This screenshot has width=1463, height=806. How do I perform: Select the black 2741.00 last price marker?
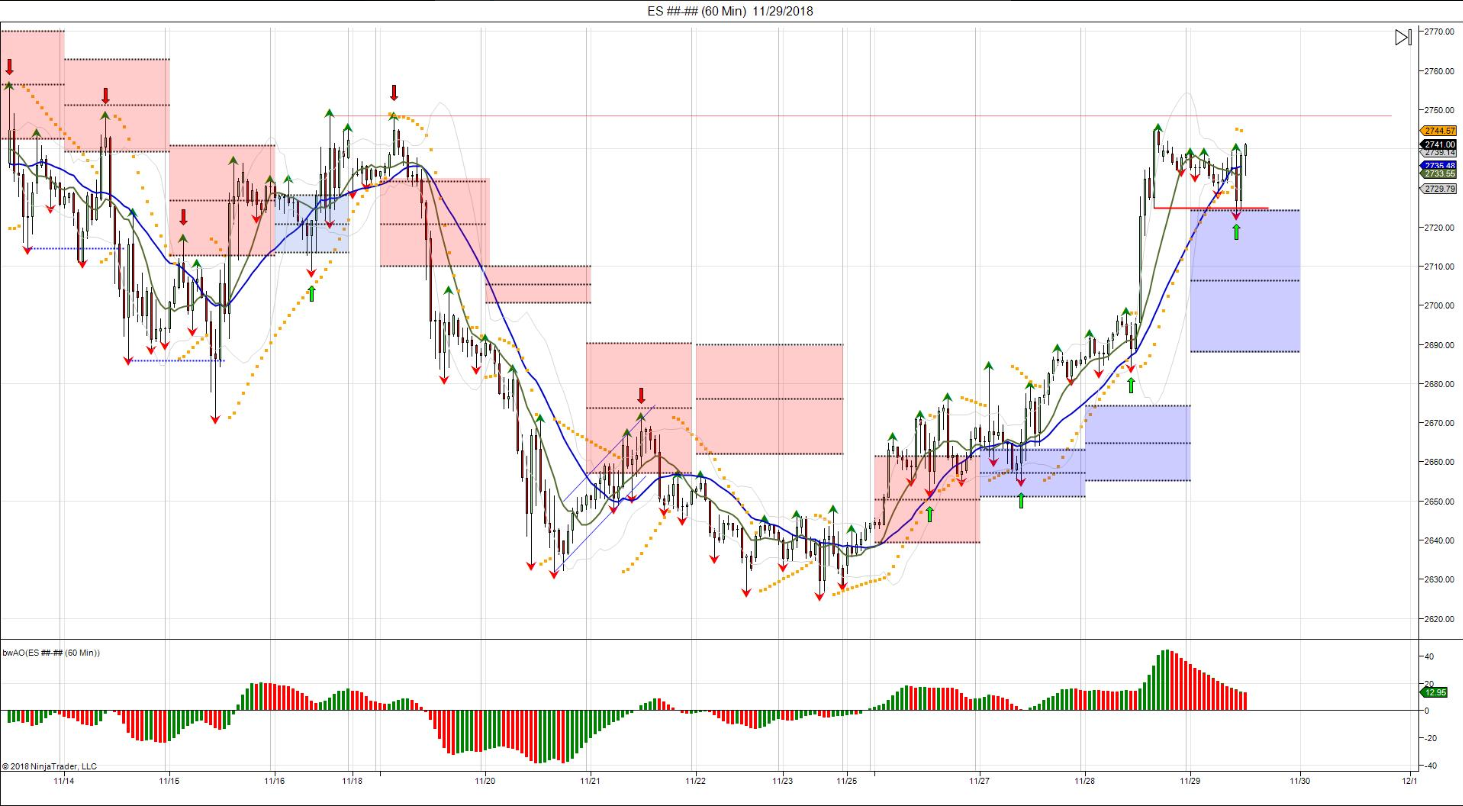(x=1438, y=145)
